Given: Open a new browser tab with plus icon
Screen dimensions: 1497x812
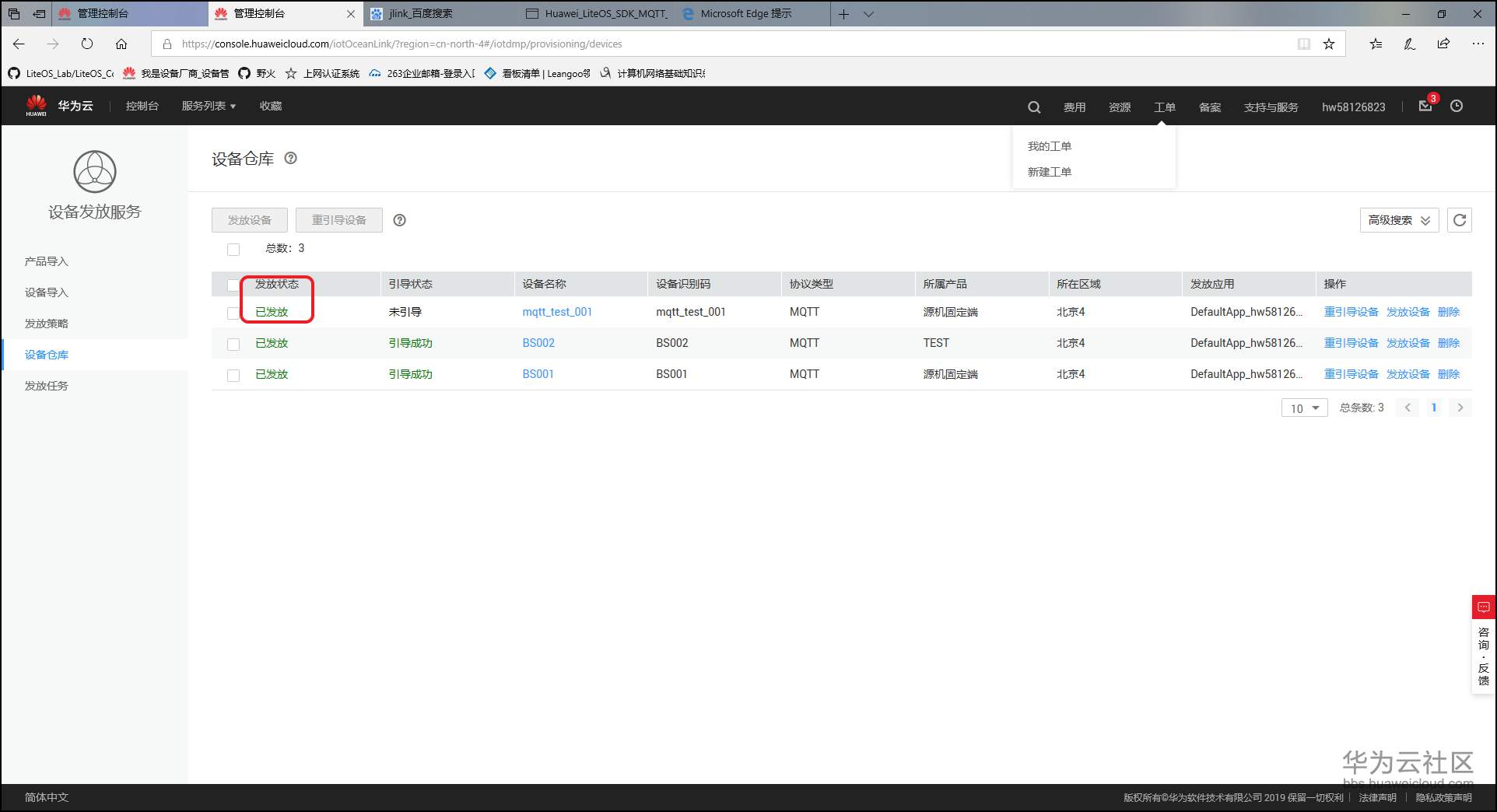Looking at the screenshot, I should point(843,14).
